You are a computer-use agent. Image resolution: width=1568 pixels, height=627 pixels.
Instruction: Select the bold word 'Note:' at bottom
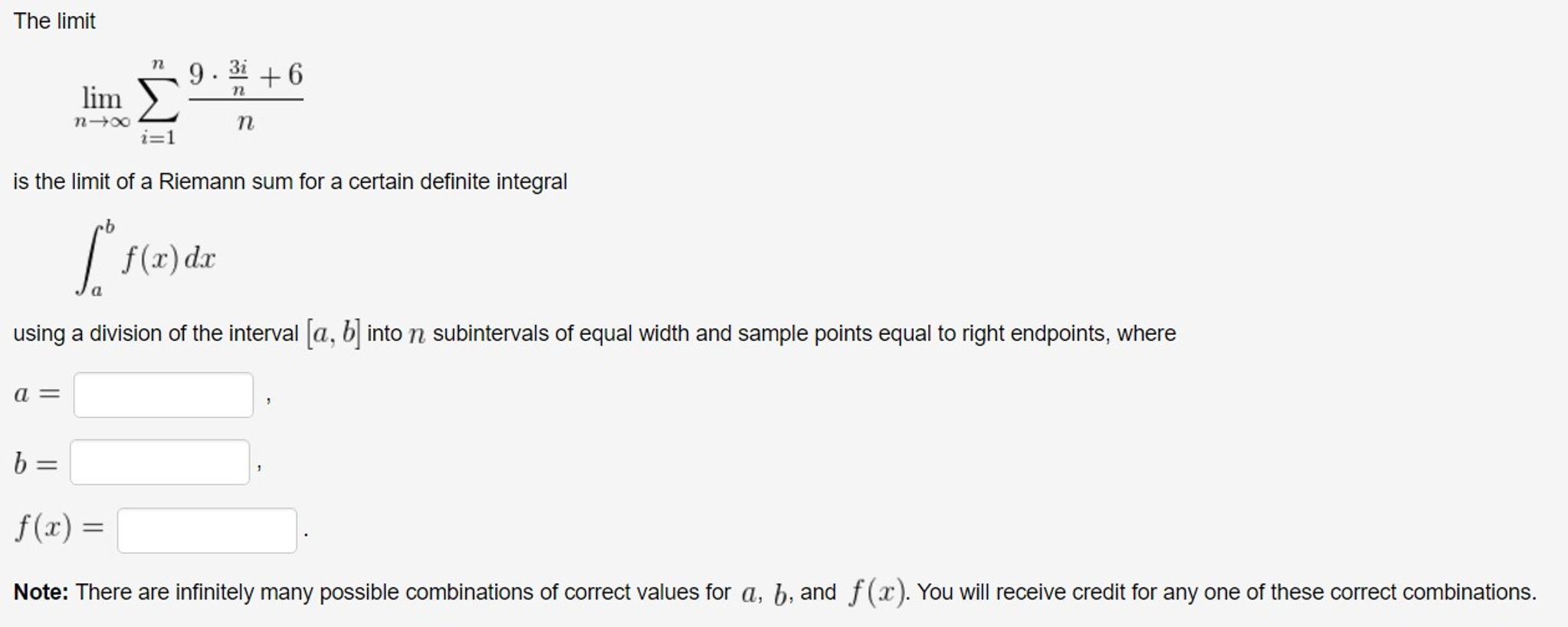coord(44,591)
